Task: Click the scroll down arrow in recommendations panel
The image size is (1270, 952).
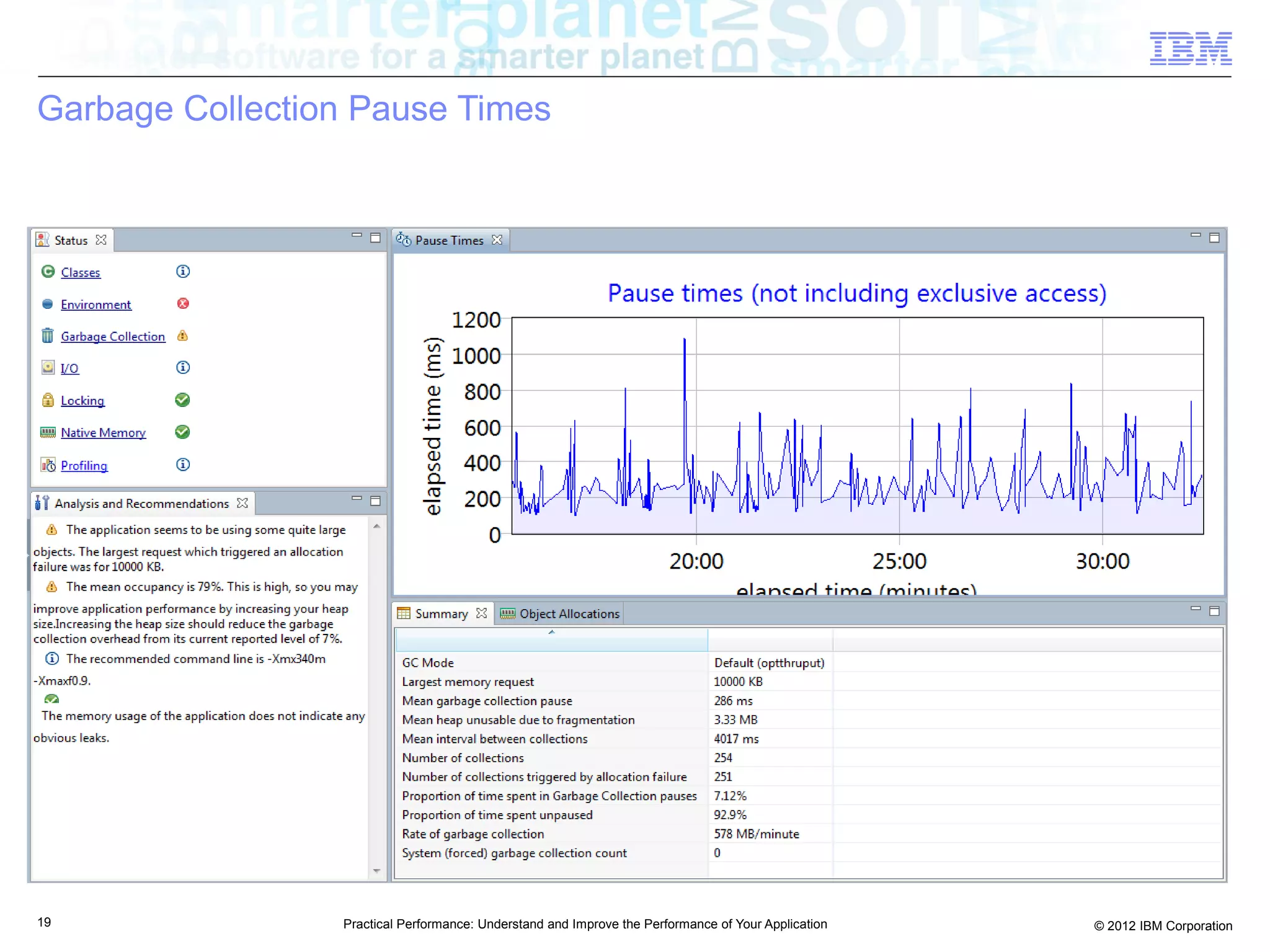Action: pyautogui.click(x=376, y=871)
